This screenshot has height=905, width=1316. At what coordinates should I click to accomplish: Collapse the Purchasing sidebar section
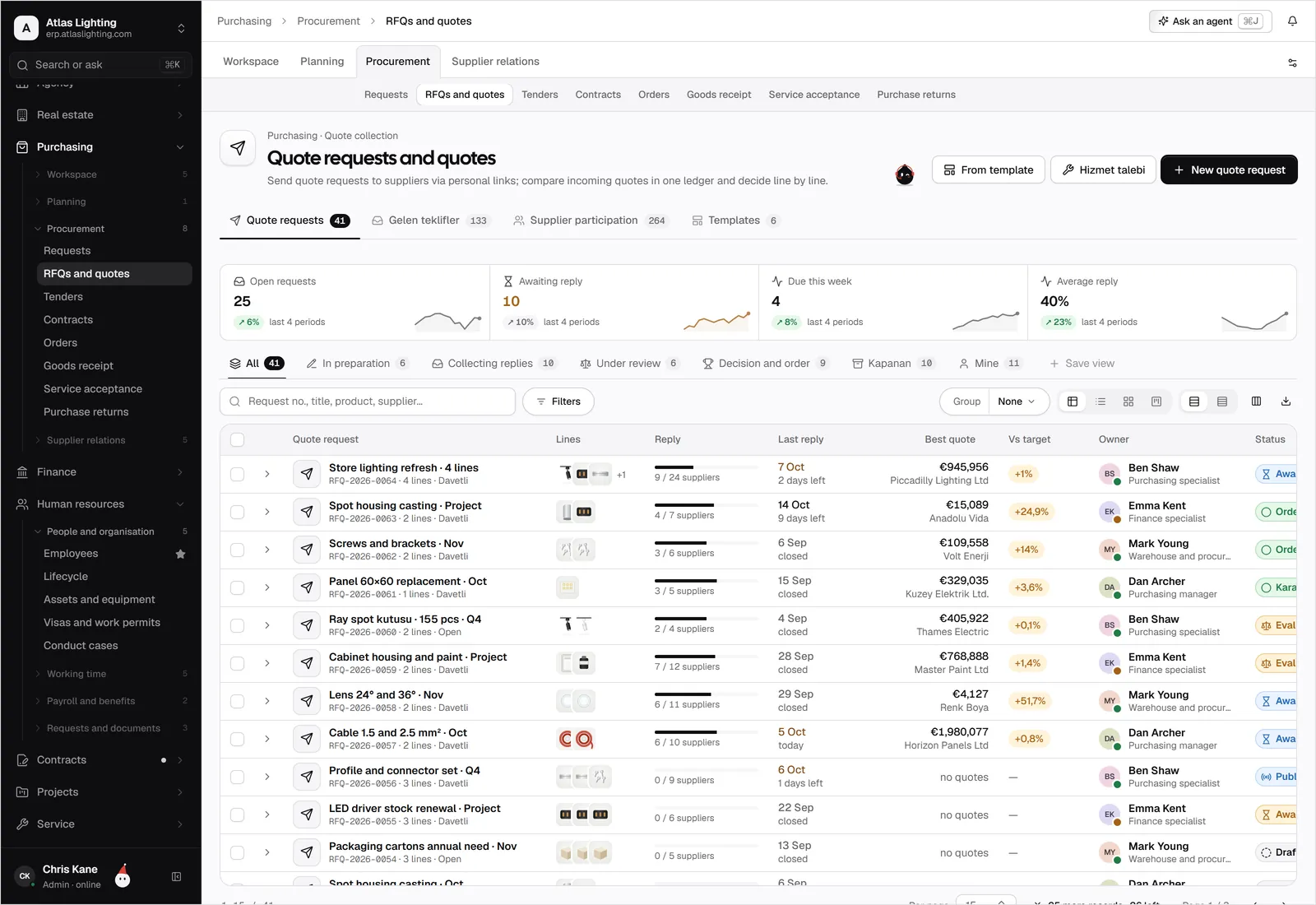coord(180,147)
